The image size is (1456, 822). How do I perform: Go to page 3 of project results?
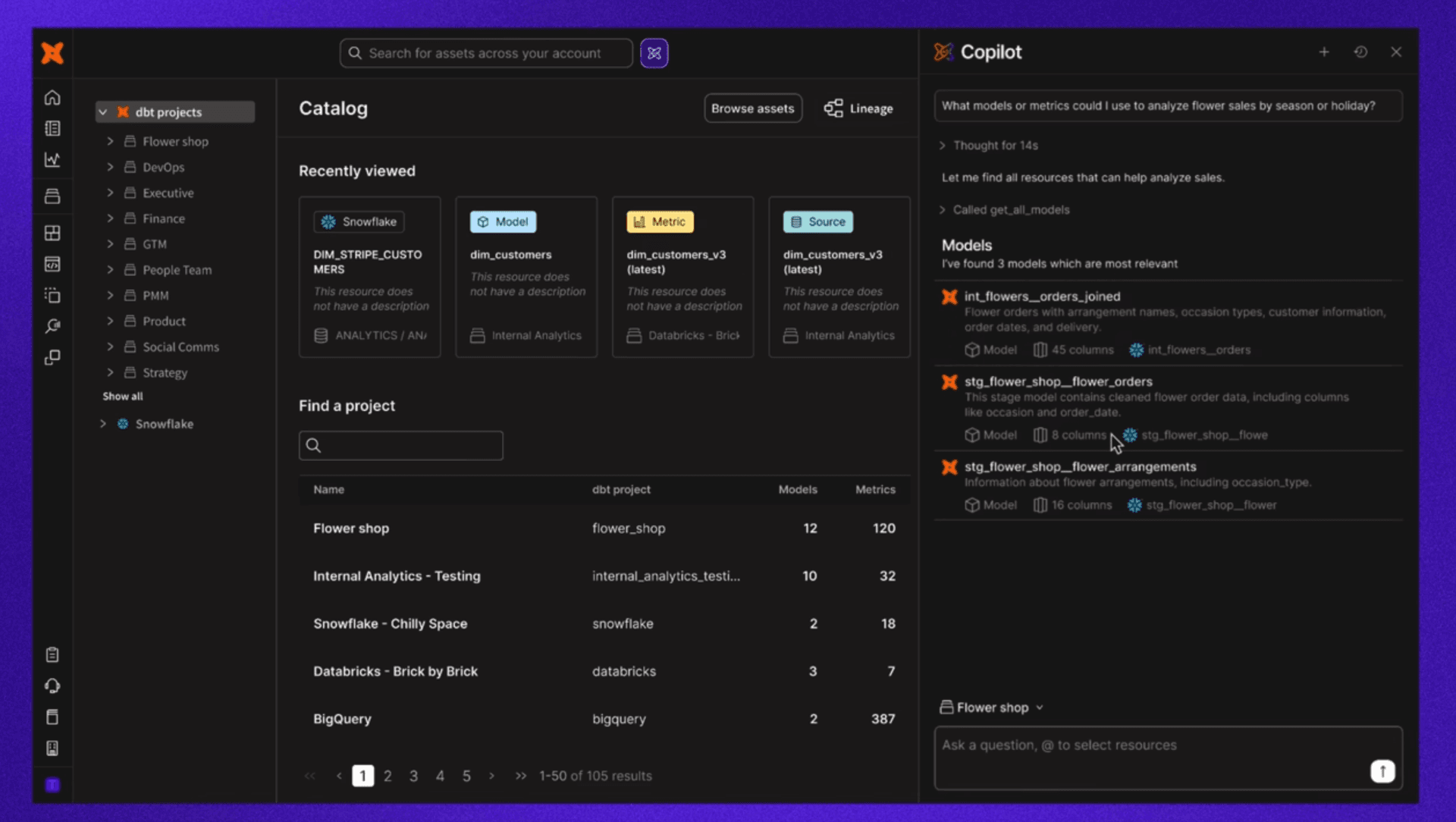413,776
